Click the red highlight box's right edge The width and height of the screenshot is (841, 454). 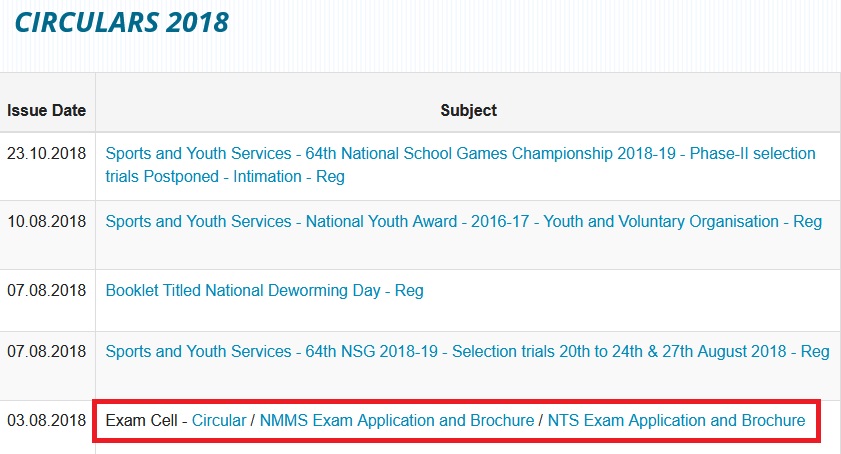pyautogui.click(x=819, y=420)
